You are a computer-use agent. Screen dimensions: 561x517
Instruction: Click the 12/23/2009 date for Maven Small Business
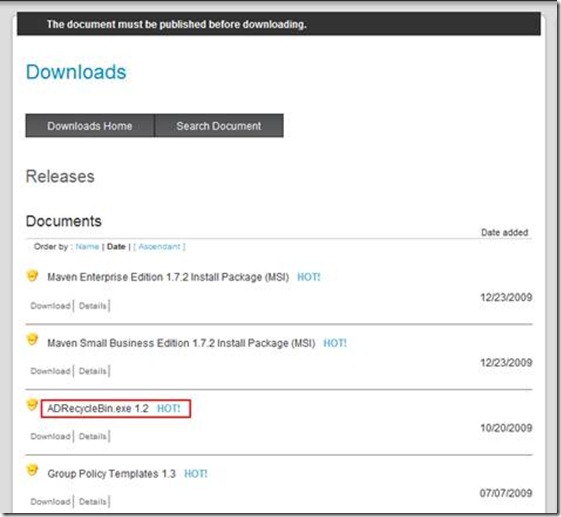click(x=506, y=363)
